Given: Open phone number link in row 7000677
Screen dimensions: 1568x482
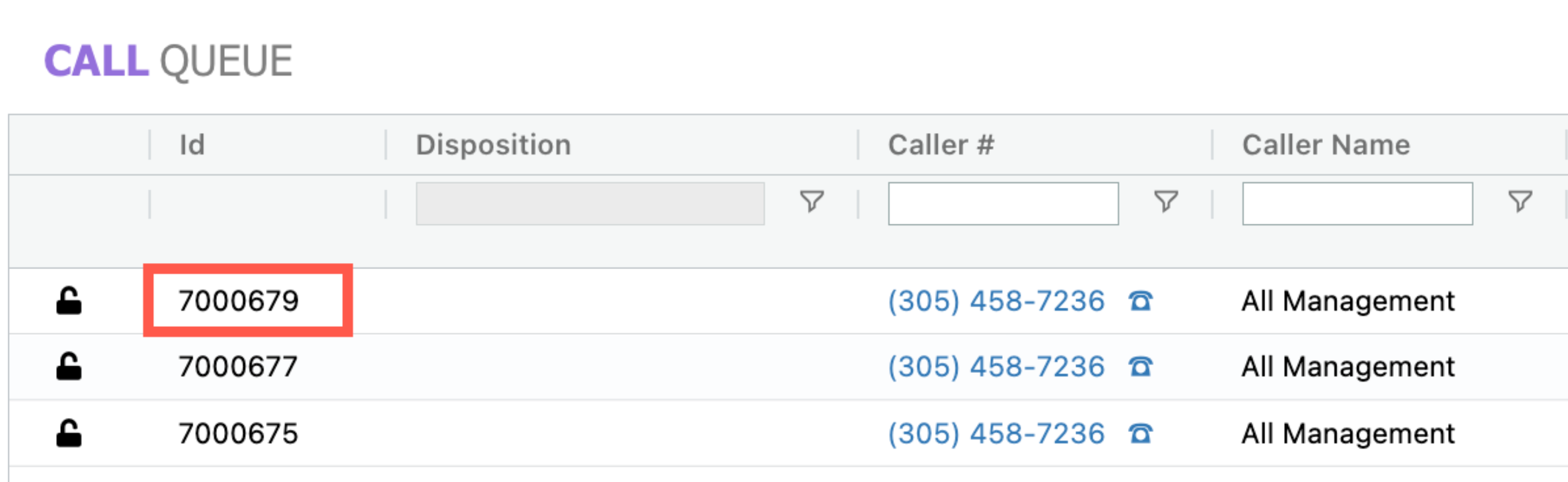Looking at the screenshot, I should (996, 367).
